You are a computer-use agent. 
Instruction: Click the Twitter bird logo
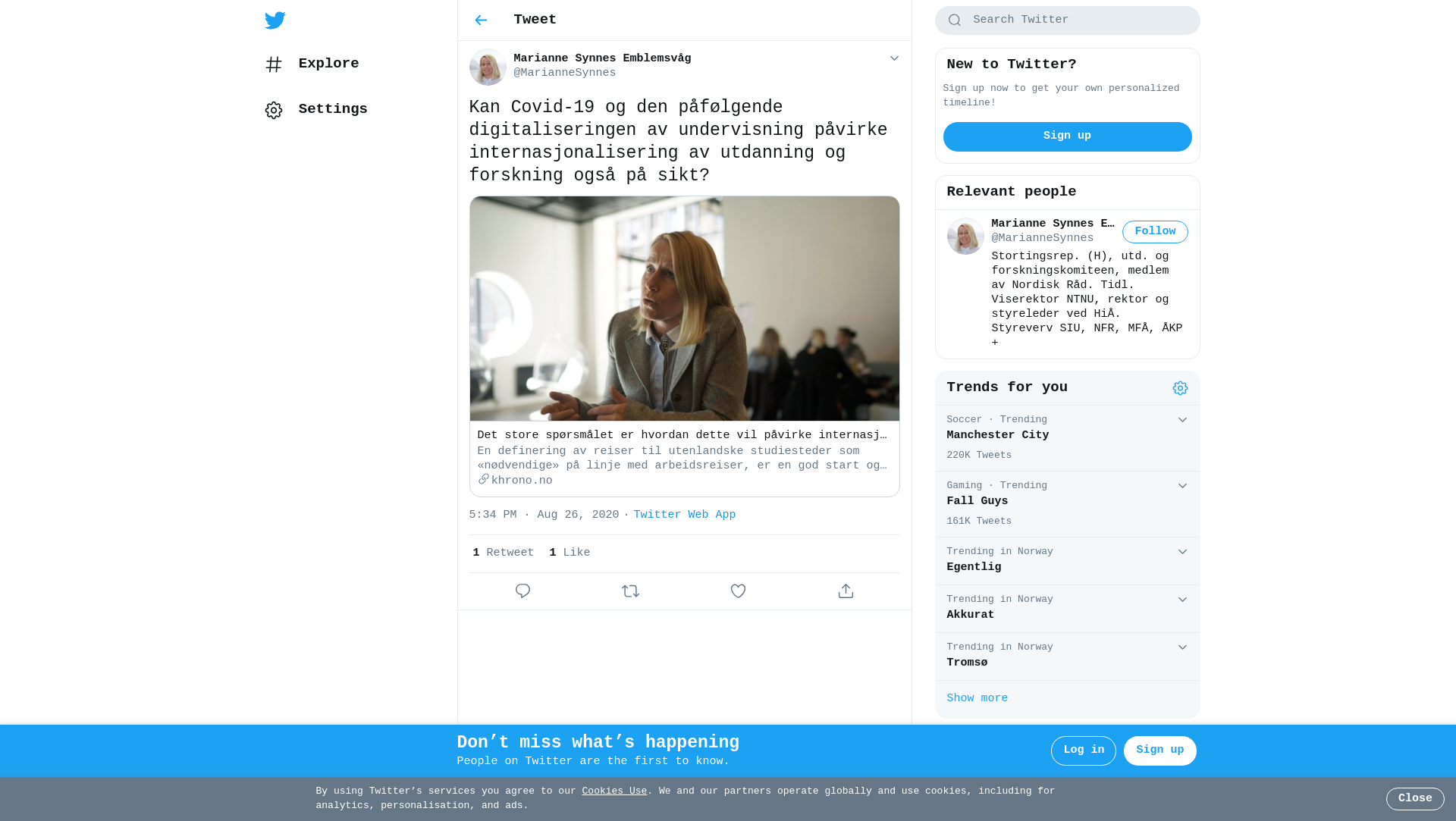coord(275,20)
